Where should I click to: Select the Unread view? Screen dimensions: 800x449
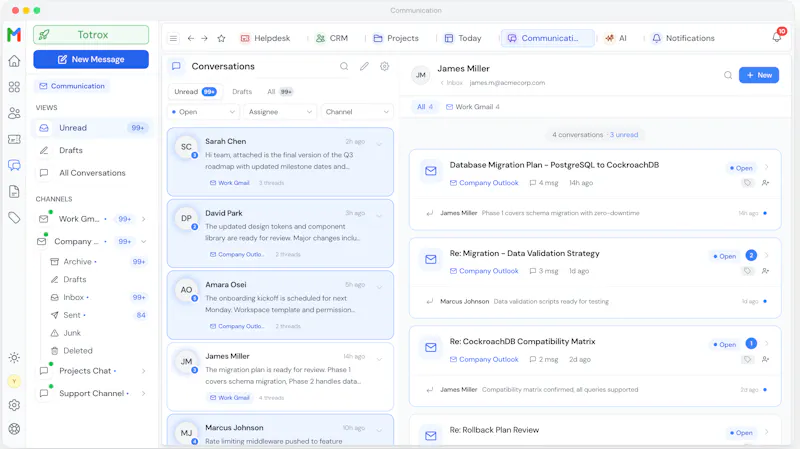[x=92, y=128]
